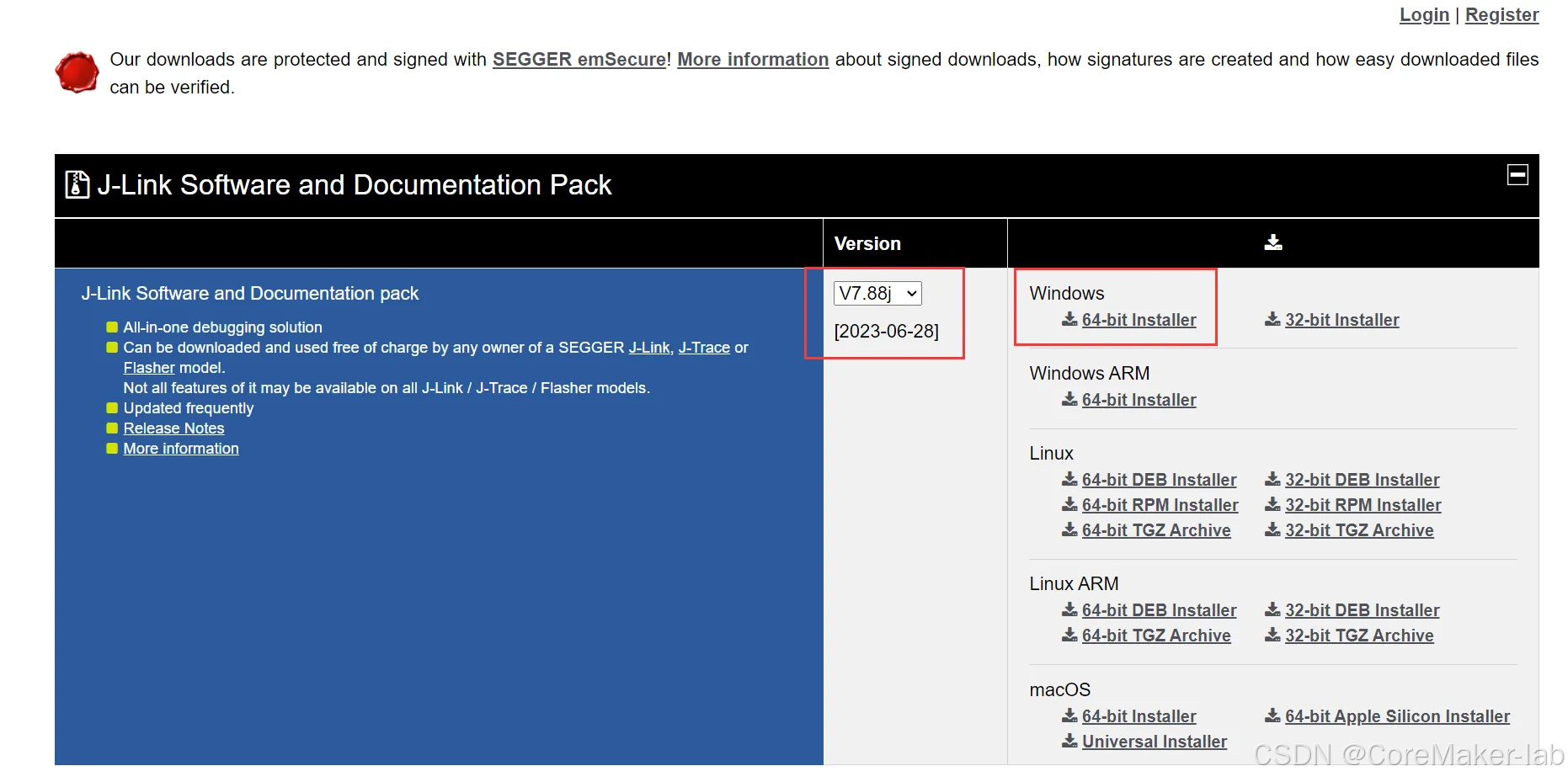The width and height of the screenshot is (1568, 782).
Task: Click download icon beside macOS Universal Installer
Action: point(1069,742)
